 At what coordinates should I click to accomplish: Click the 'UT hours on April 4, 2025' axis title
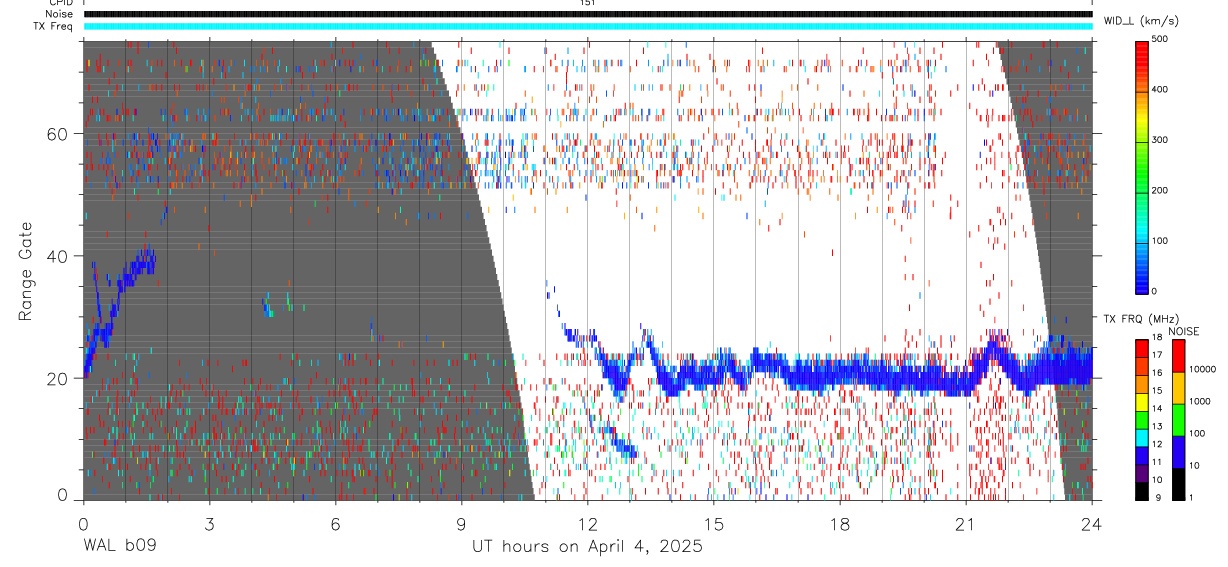click(x=587, y=547)
